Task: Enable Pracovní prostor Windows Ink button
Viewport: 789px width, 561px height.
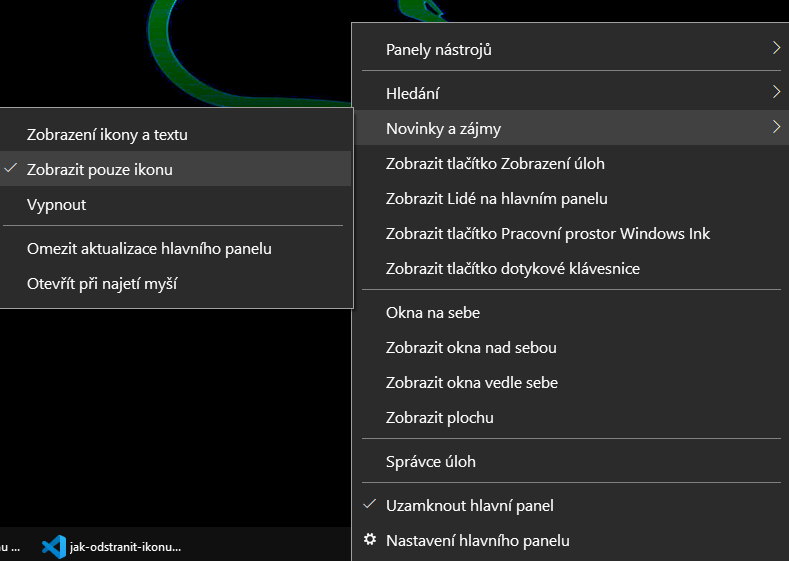Action: [x=547, y=233]
